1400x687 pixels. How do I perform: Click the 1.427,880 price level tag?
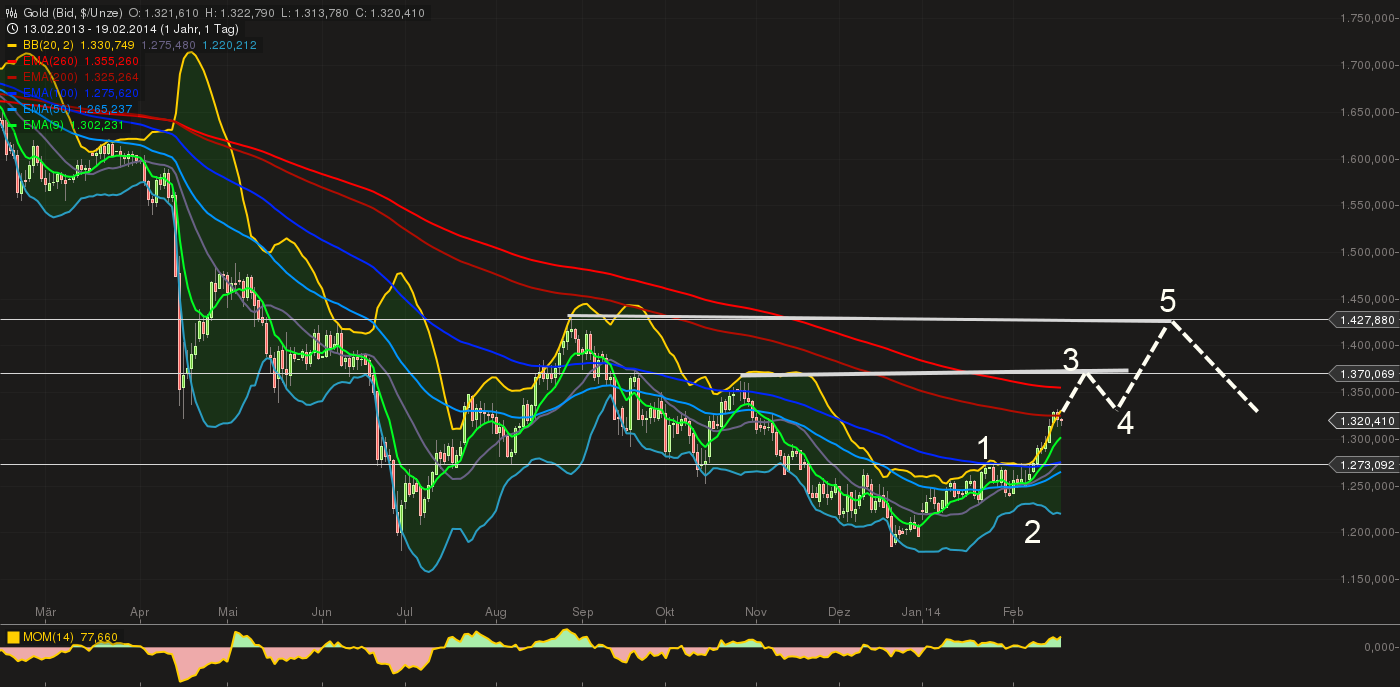coord(1364,320)
